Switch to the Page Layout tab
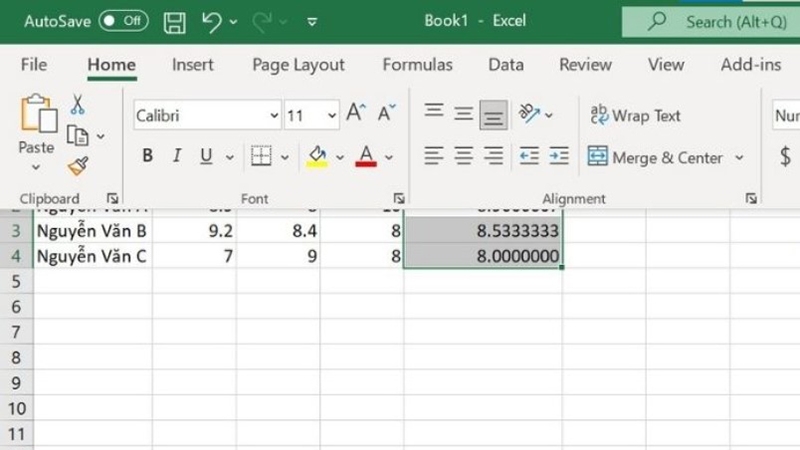 pyautogui.click(x=298, y=65)
